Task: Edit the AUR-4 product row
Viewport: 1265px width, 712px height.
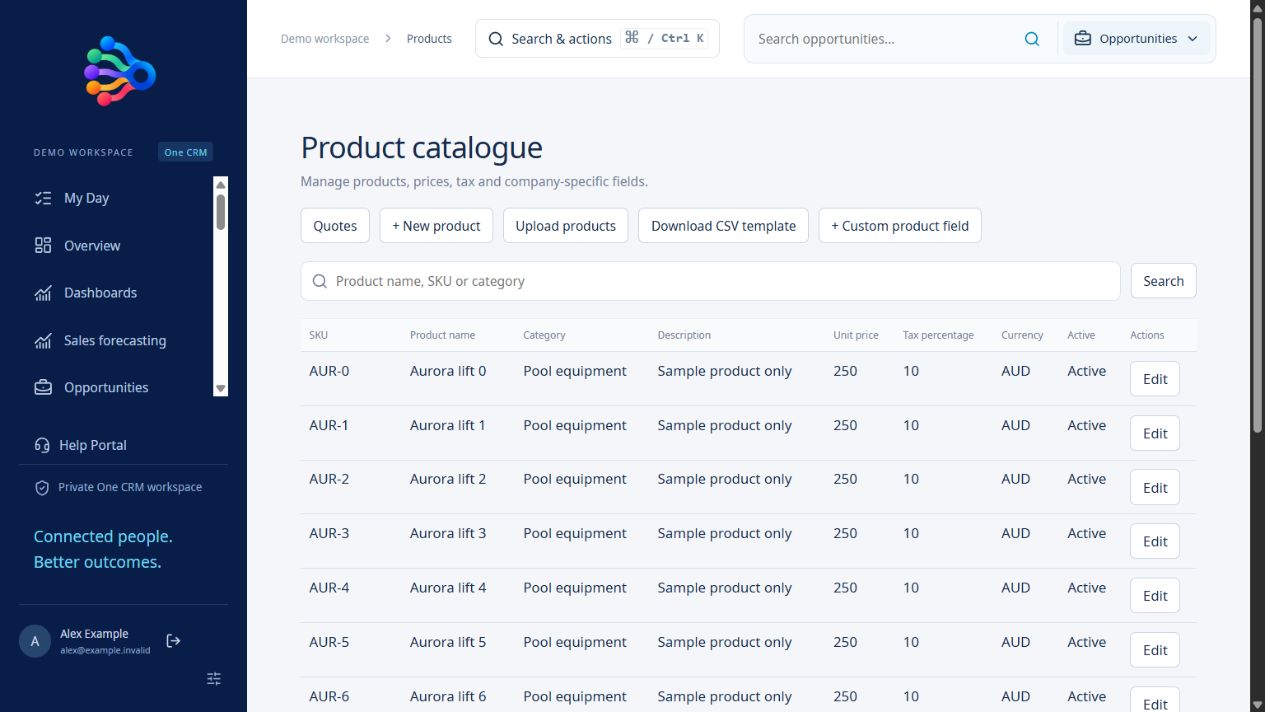Action: click(x=1155, y=596)
